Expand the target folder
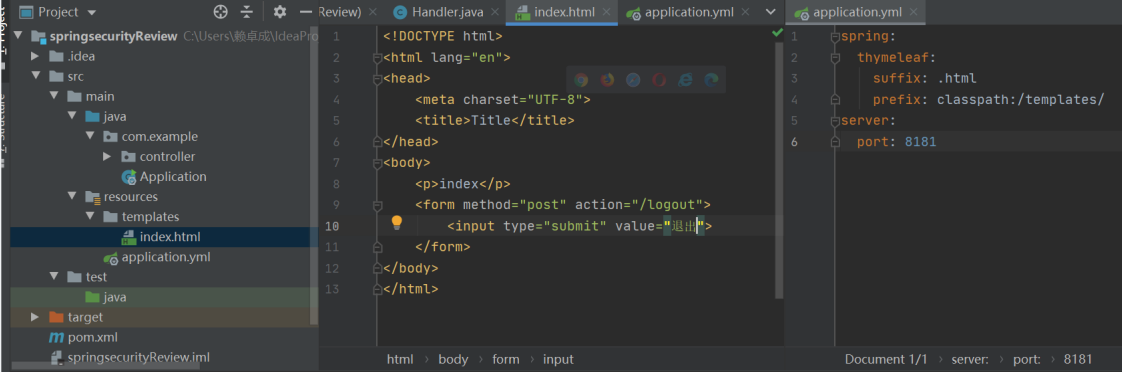This screenshot has width=1122, height=372. coord(35,317)
